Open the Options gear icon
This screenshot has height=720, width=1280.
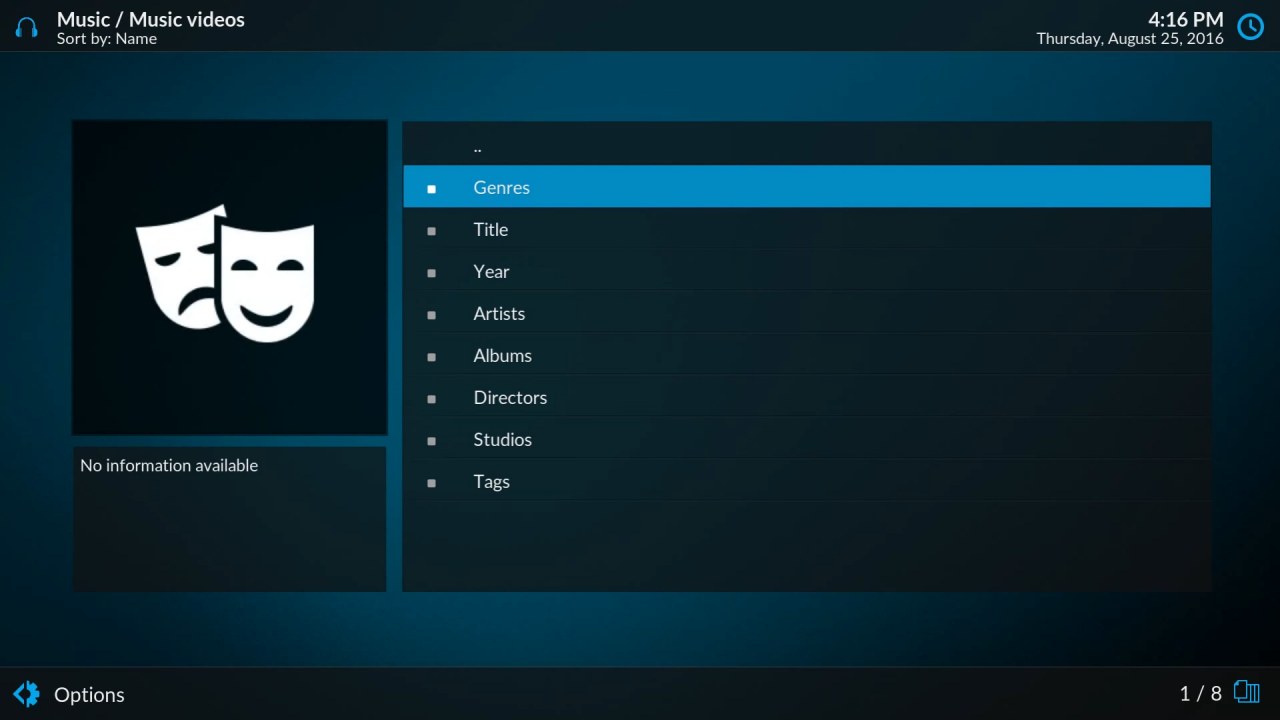pos(27,694)
